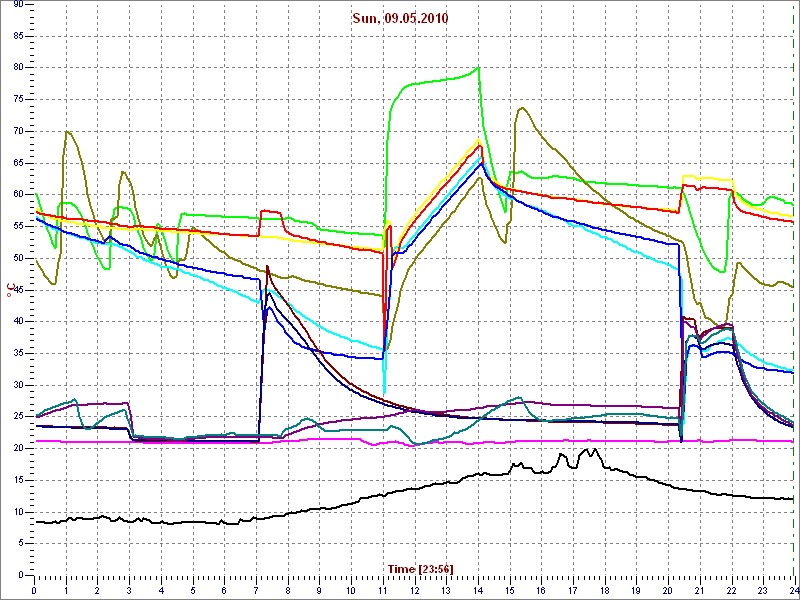Click hour '24' on the time axis

click(794, 588)
